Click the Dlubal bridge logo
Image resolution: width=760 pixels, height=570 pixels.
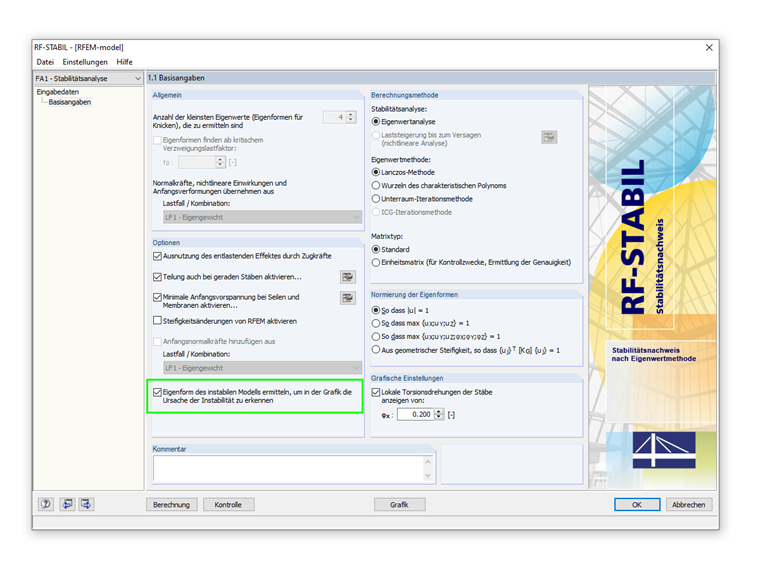664,450
